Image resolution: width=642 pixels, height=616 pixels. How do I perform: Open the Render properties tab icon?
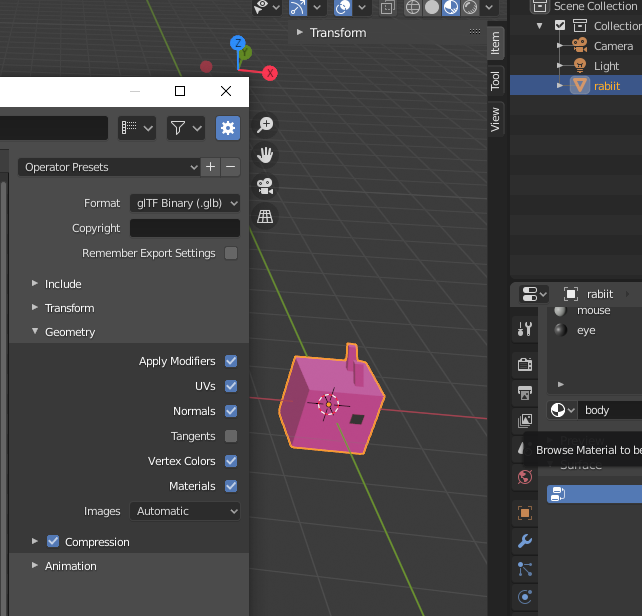[524, 364]
